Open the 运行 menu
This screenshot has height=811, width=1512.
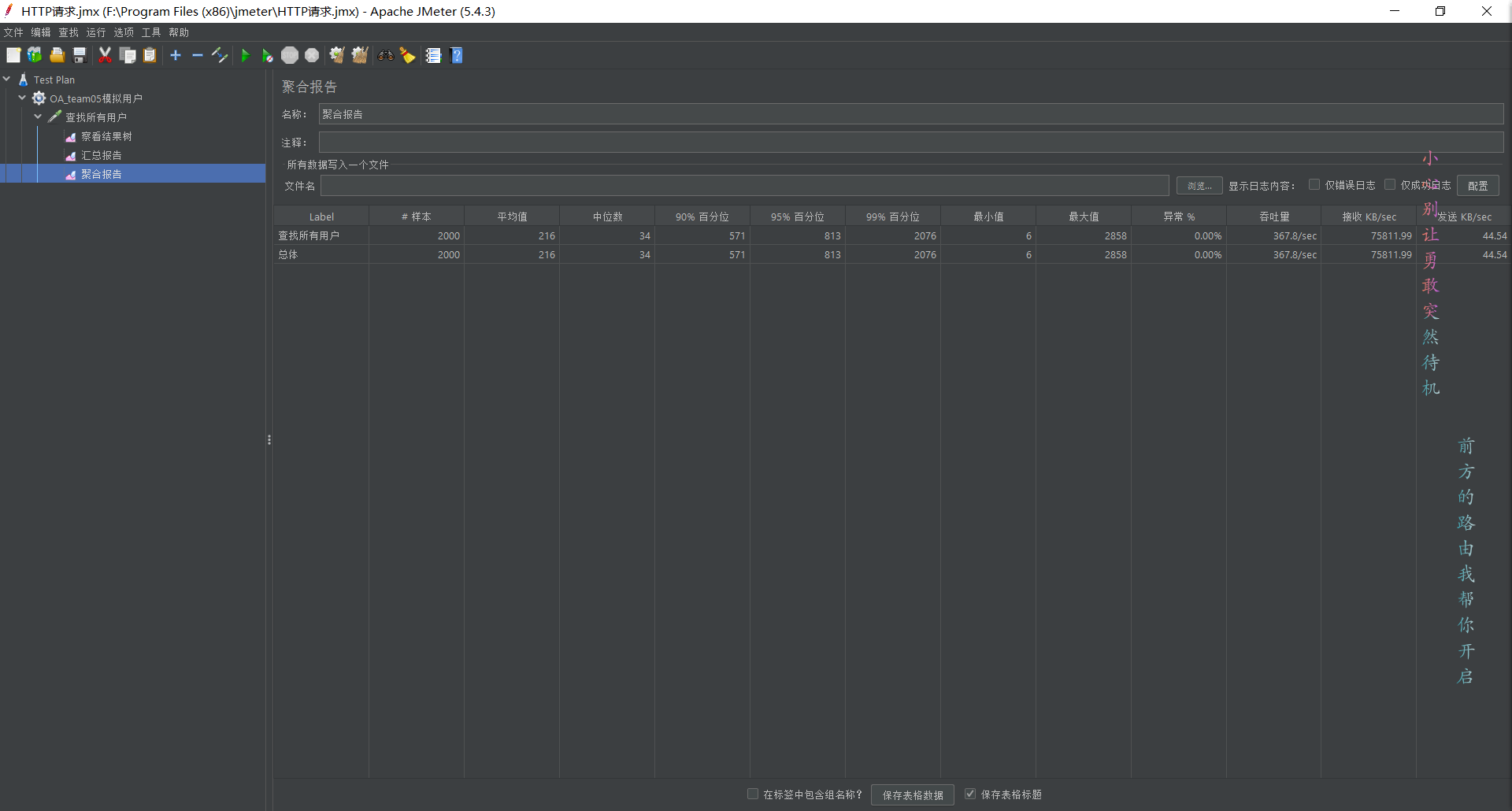96,32
